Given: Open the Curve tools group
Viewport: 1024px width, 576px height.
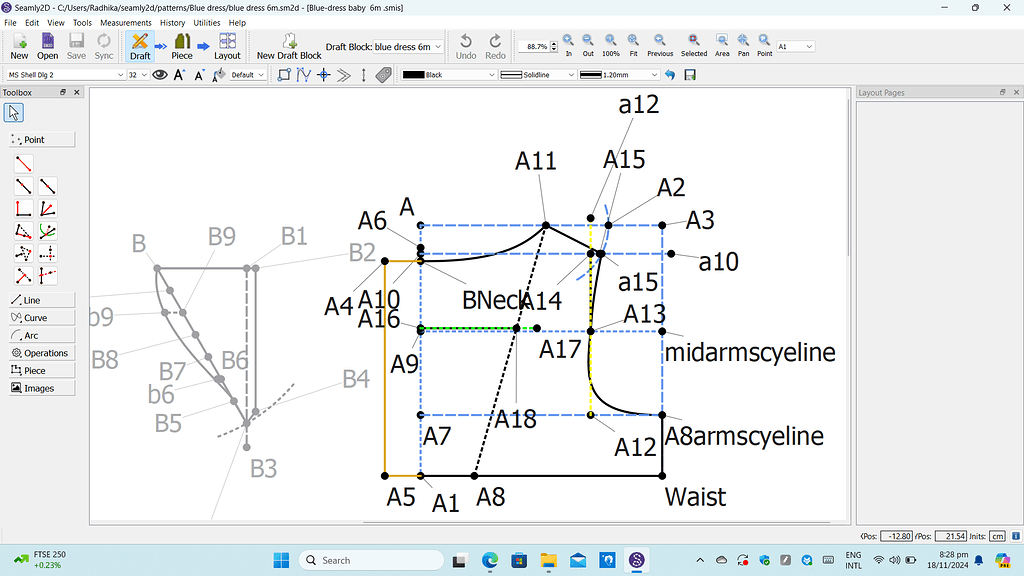Looking at the screenshot, I should pyautogui.click(x=40, y=318).
